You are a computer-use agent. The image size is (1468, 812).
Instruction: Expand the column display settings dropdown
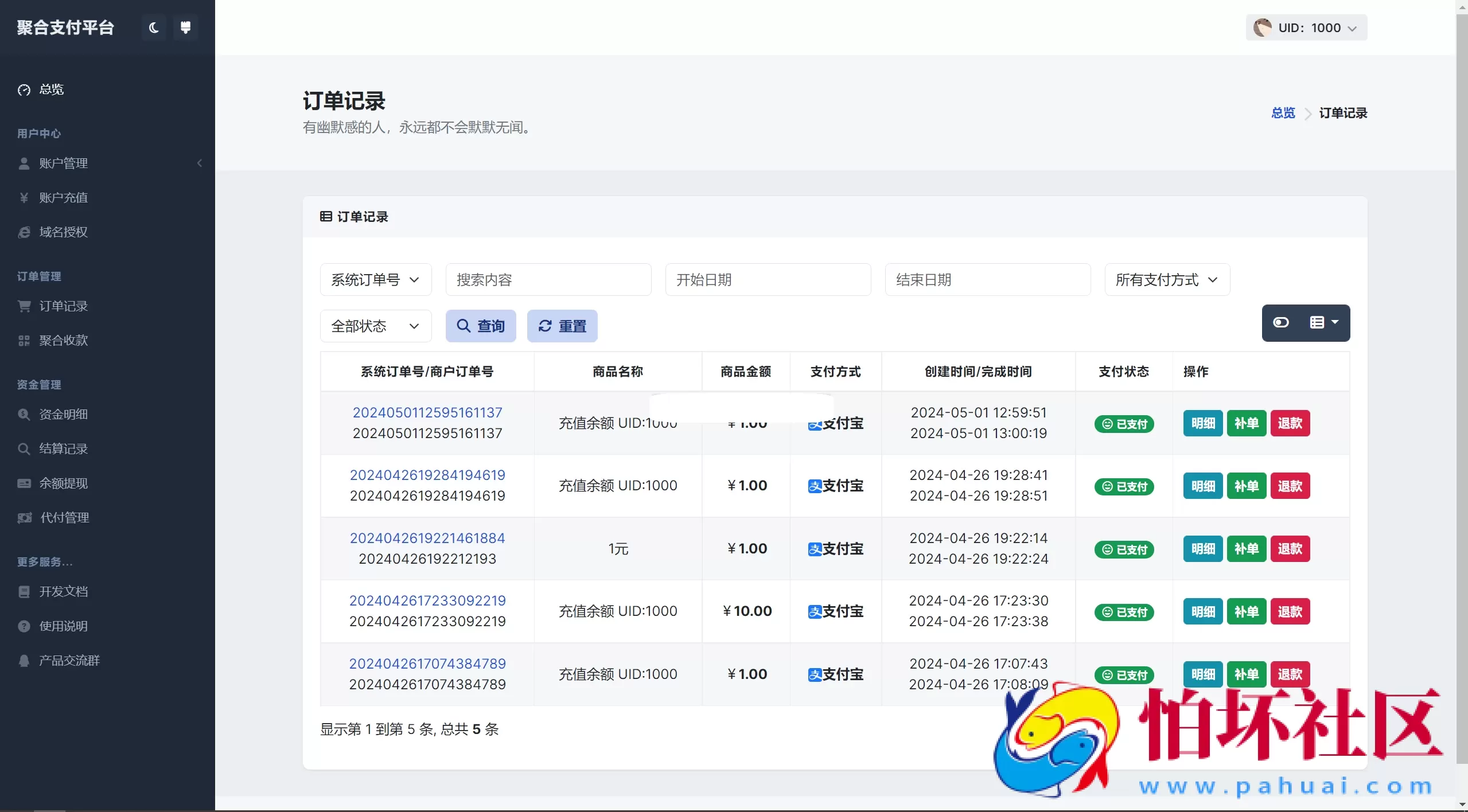point(1325,323)
